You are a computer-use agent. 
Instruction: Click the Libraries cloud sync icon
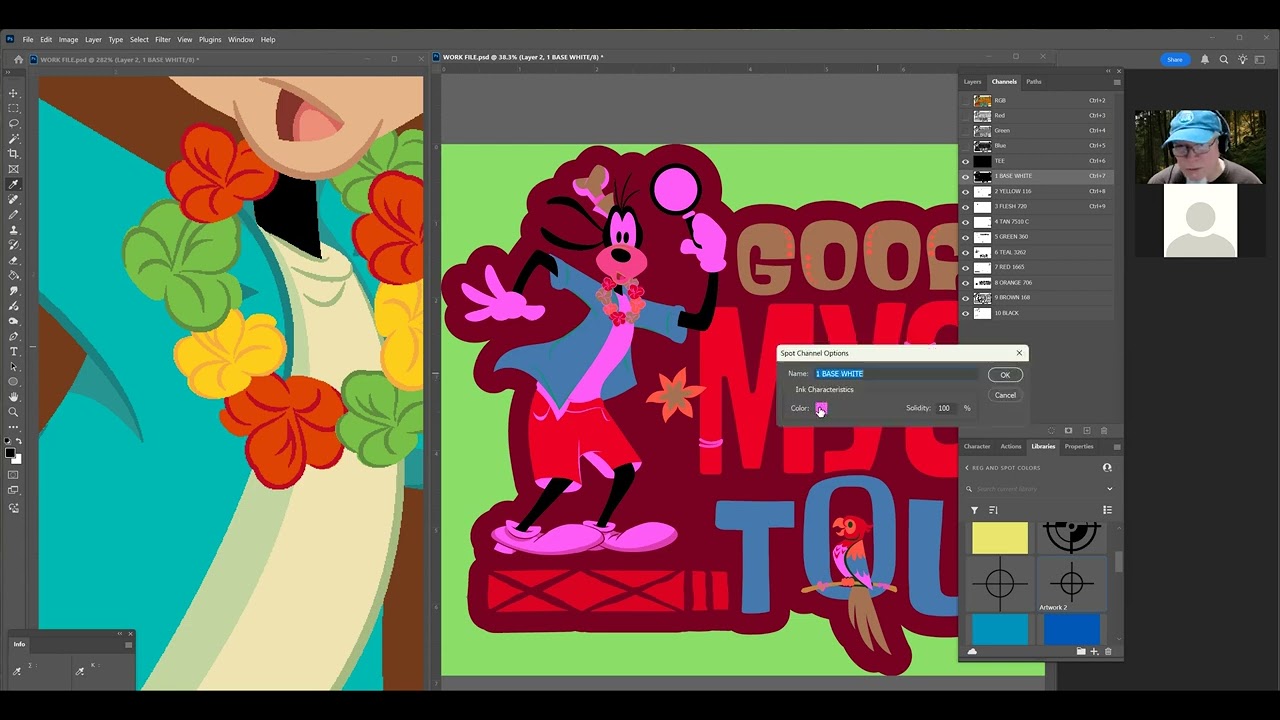point(972,652)
